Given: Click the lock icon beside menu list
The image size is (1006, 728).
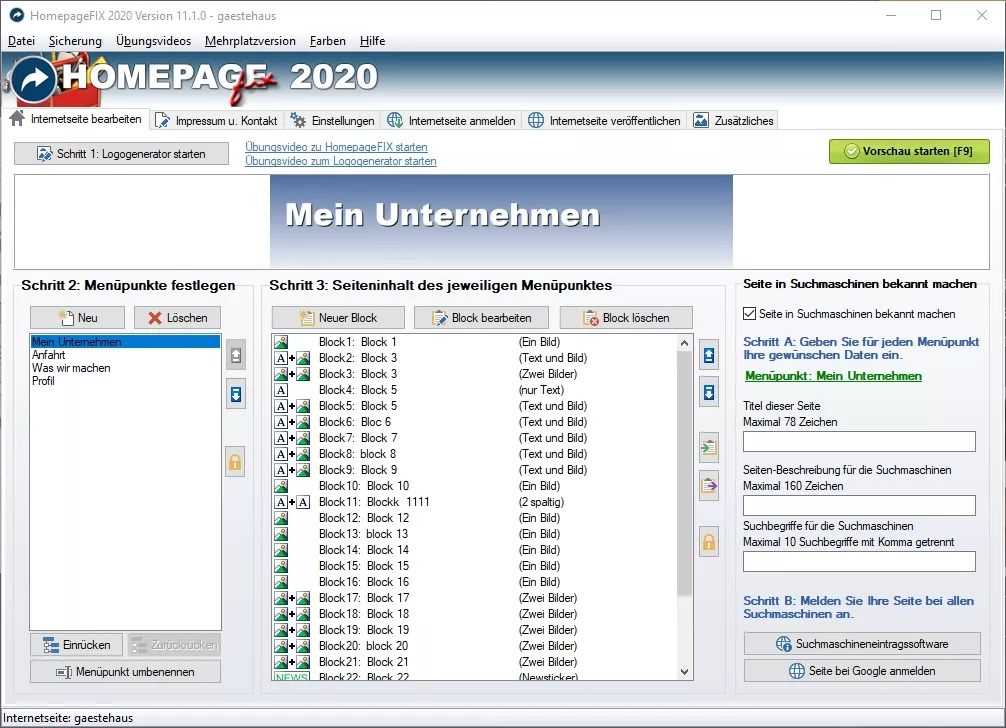Looking at the screenshot, I should tap(235, 462).
